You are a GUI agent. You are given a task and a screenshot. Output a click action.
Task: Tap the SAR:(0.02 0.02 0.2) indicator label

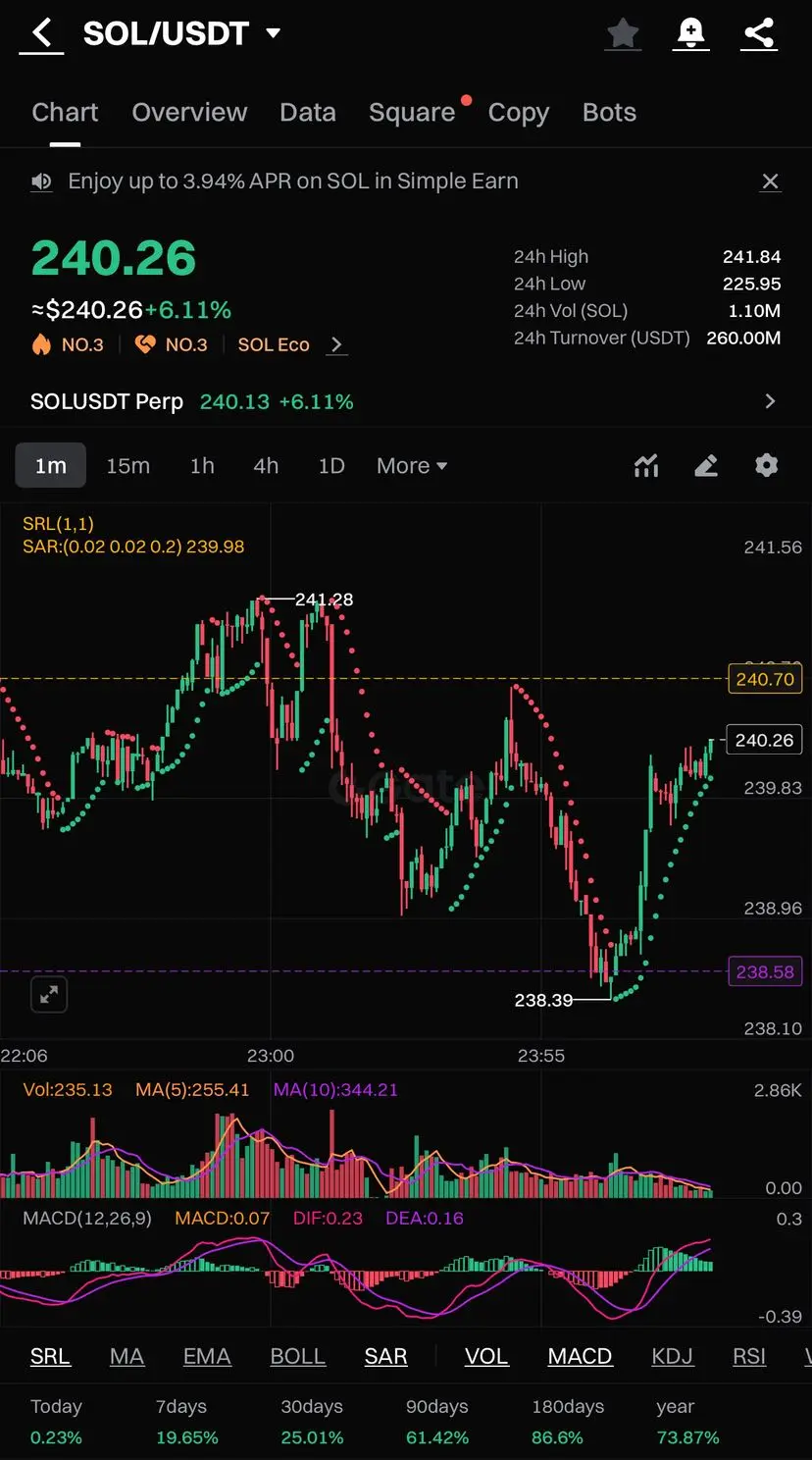(133, 547)
